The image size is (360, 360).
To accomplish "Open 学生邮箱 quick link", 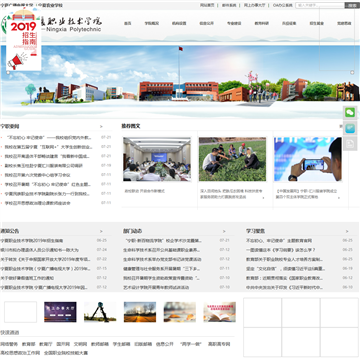I will click(121, 344).
